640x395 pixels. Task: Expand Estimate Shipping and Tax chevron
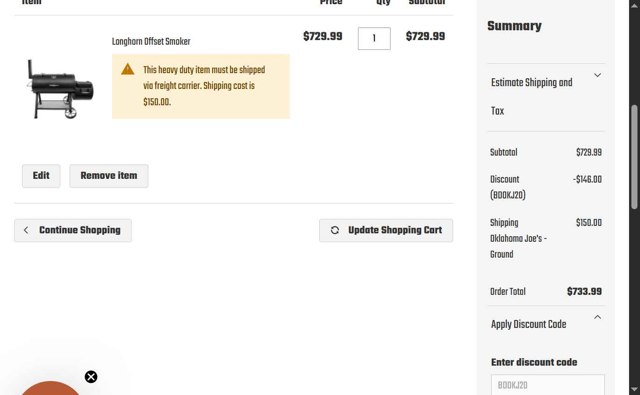[x=597, y=75]
